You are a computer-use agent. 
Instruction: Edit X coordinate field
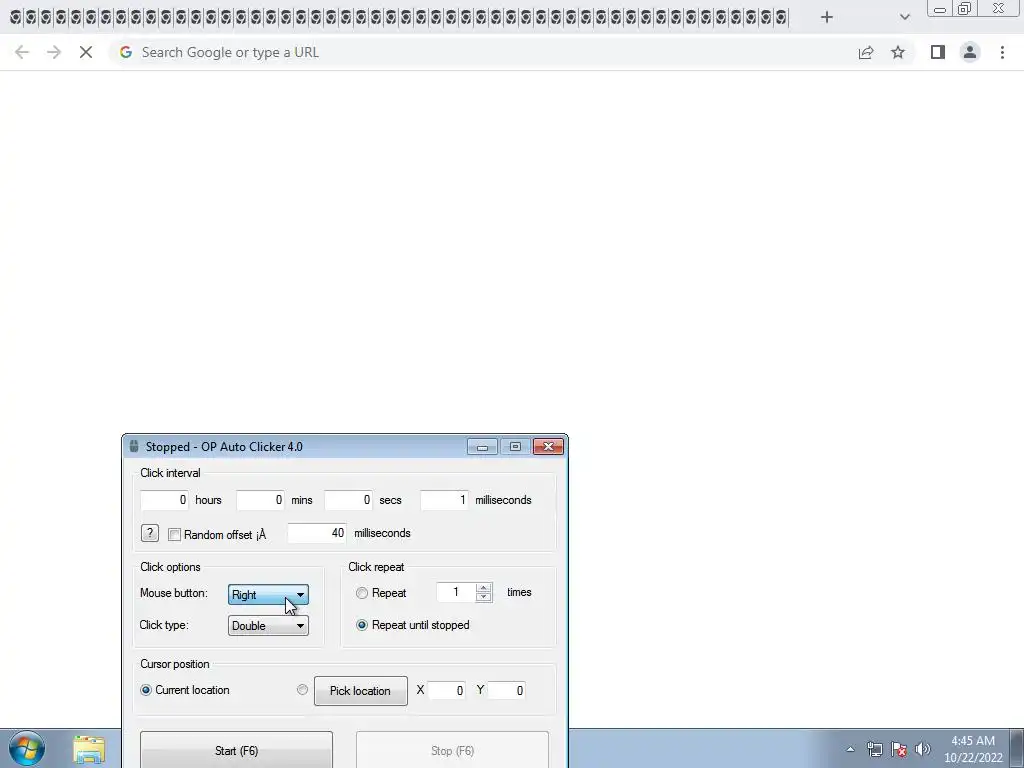click(x=447, y=690)
